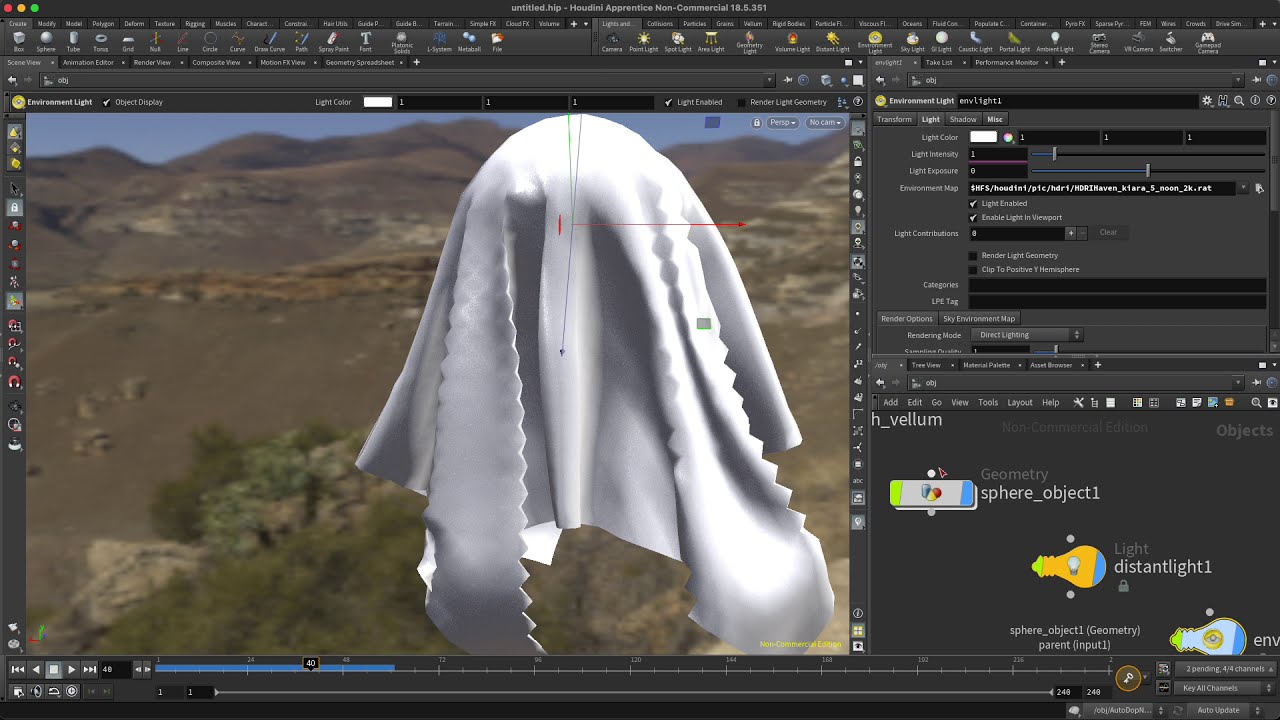Click the L-System shelf tool
1280x720 pixels.
(439, 42)
